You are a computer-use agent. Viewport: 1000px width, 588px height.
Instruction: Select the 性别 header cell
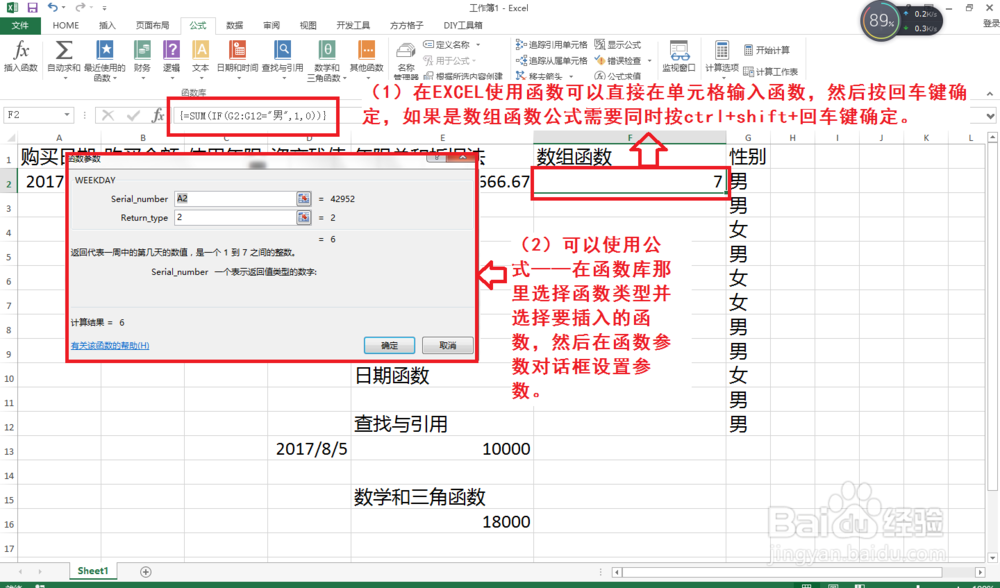click(x=748, y=157)
